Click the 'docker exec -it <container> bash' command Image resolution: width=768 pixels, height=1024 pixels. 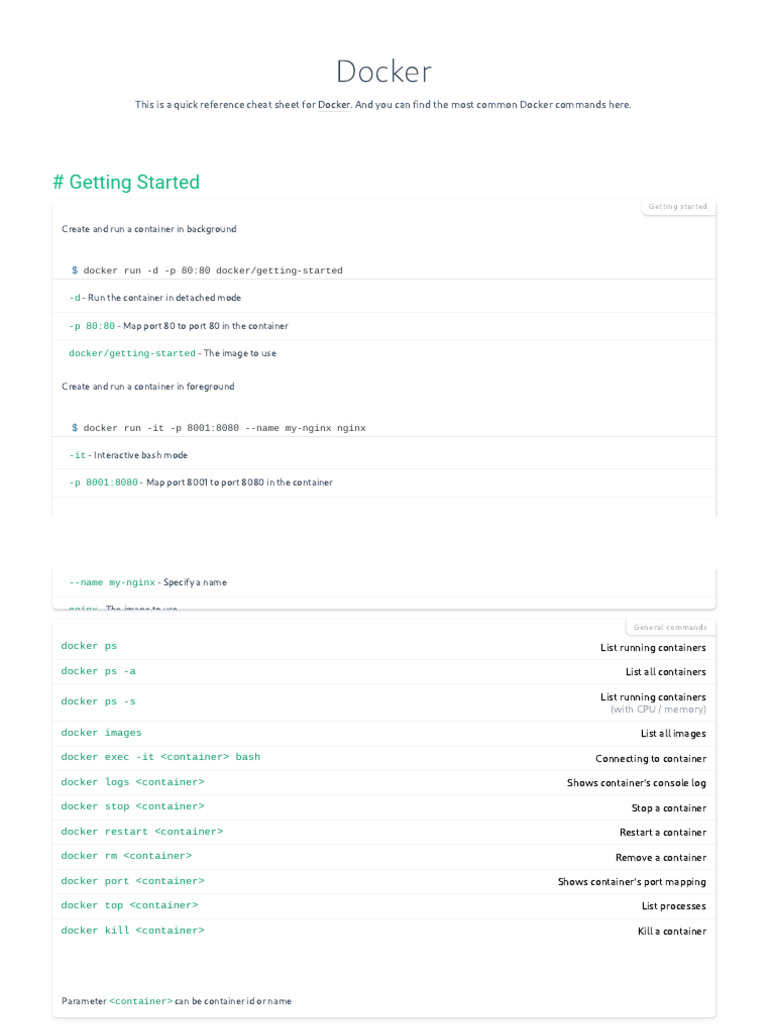point(160,757)
